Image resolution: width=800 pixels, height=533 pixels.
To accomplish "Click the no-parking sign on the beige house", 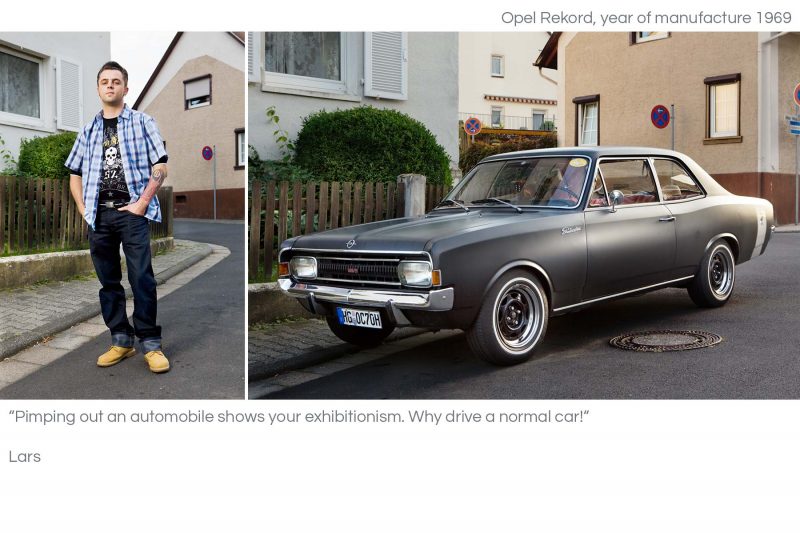I will click(660, 116).
